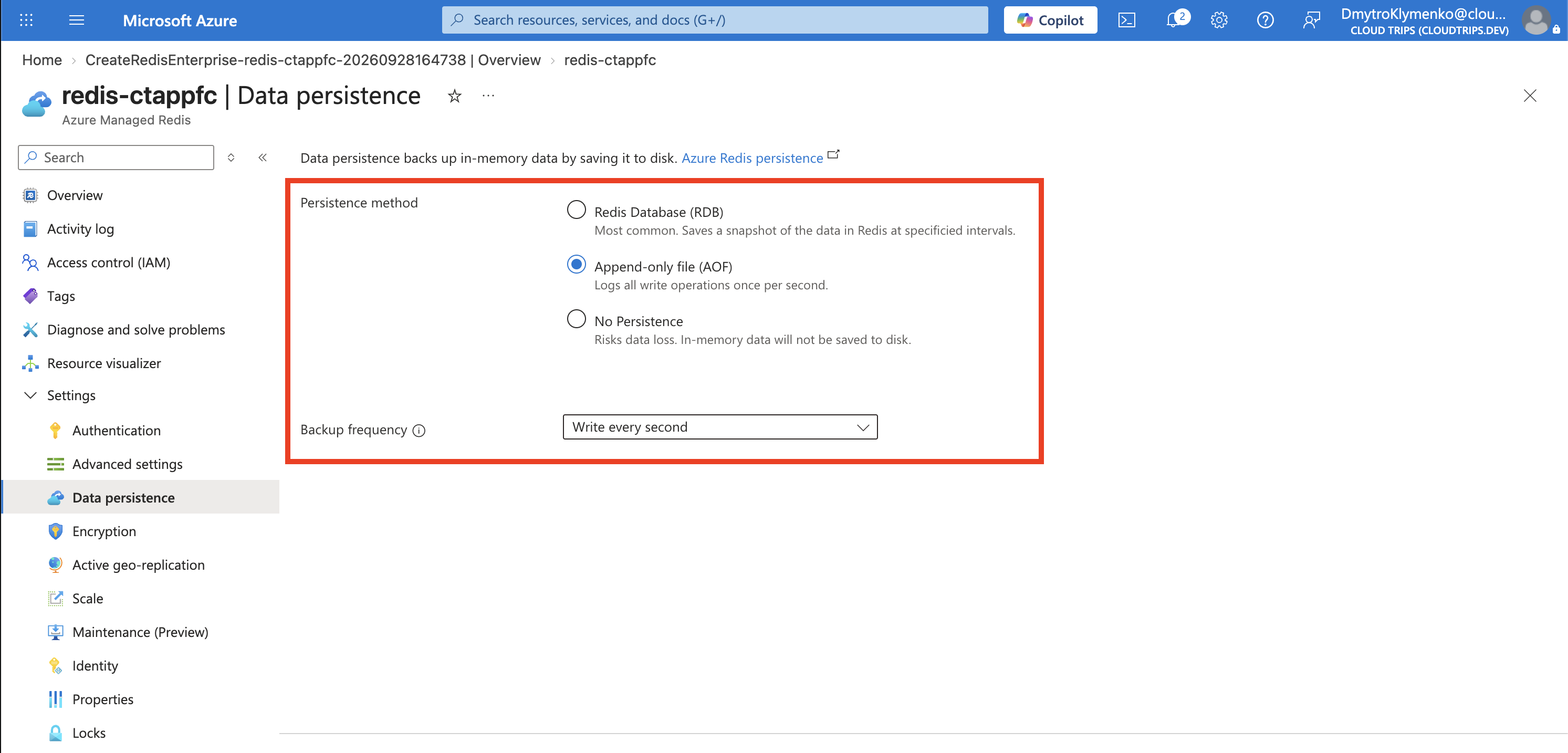This screenshot has width=1568, height=753.
Task: Click the redis-ctappfc resource cloud icon by the title
Action: (37, 103)
